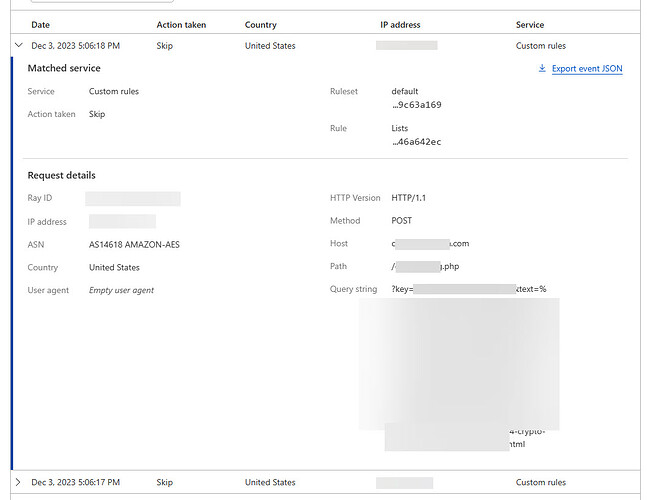Viewport: 647px width, 500px height.
Task: Click the POST method value
Action: (401, 221)
